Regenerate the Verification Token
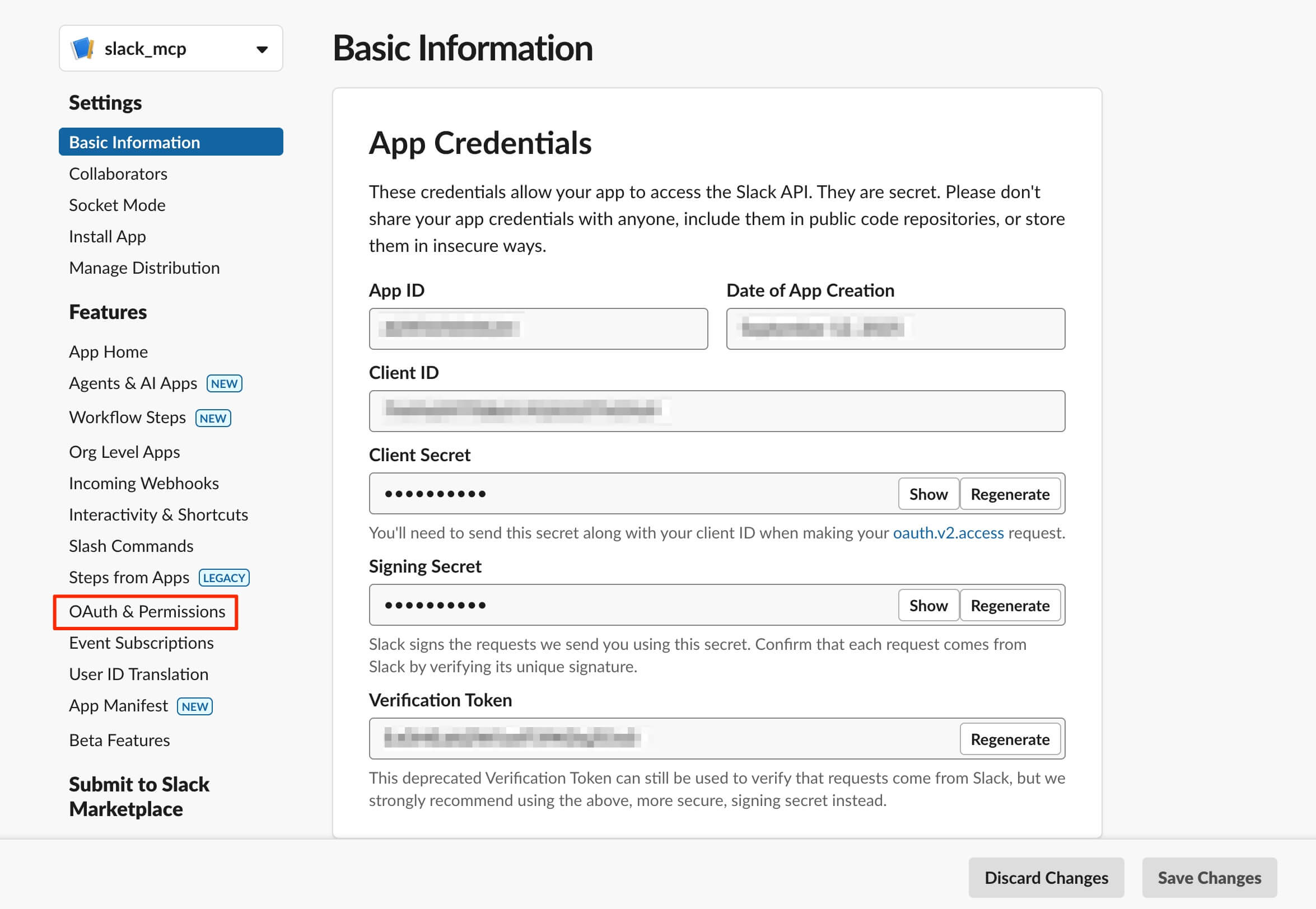Screen dimensions: 1316x909 click(1010, 739)
